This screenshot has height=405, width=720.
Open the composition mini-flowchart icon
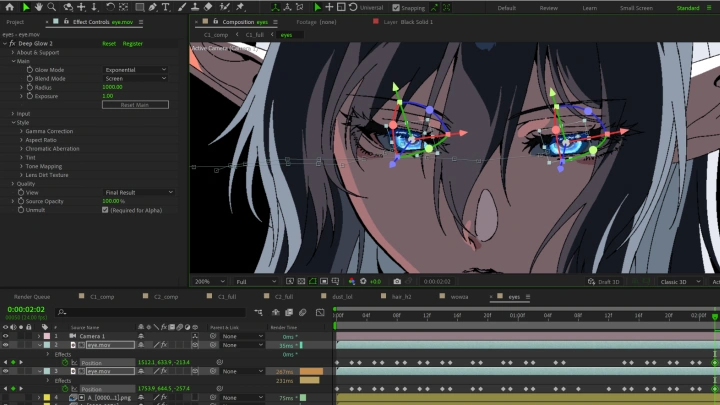259,312
